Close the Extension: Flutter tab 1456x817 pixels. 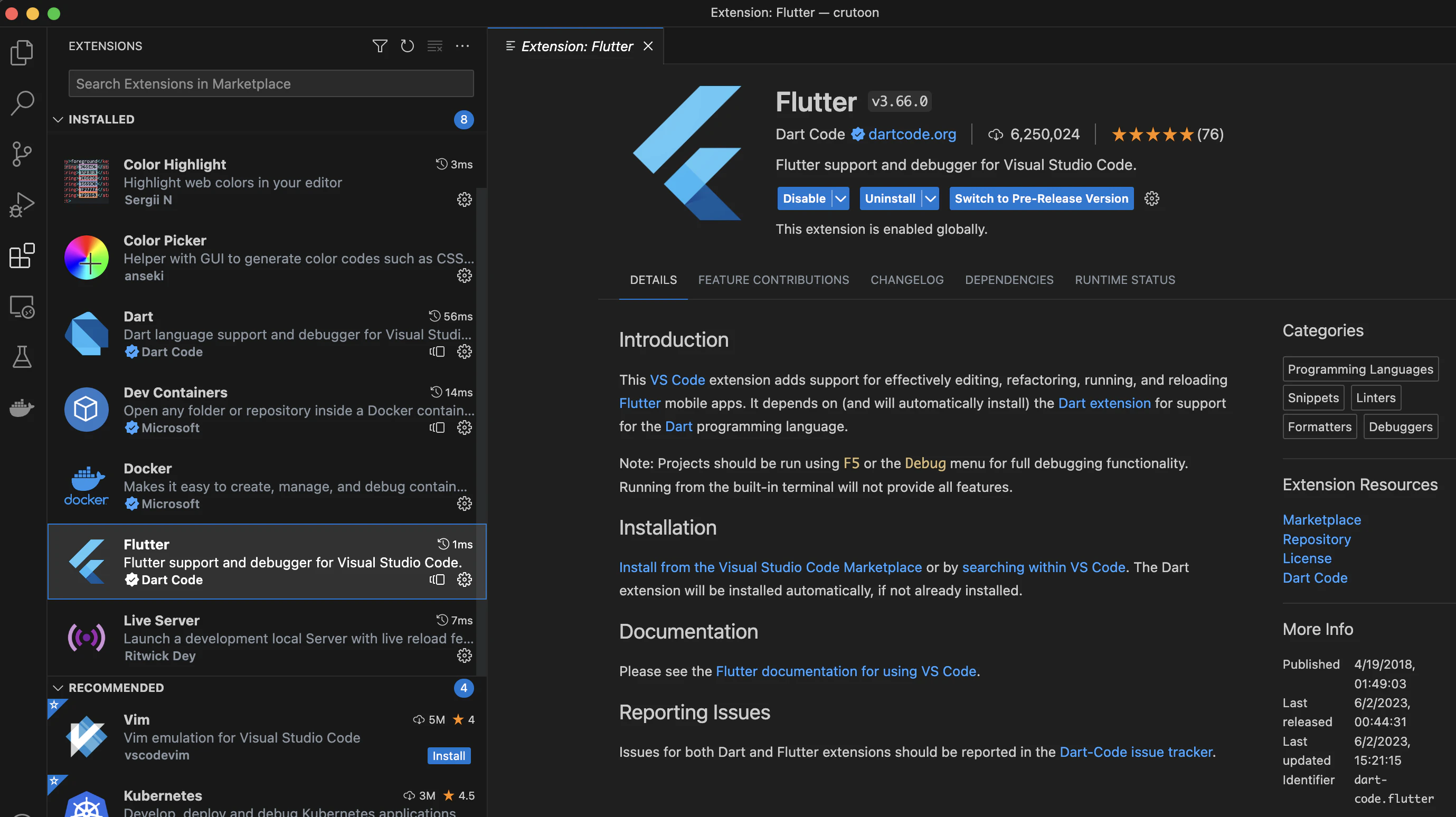tap(648, 46)
